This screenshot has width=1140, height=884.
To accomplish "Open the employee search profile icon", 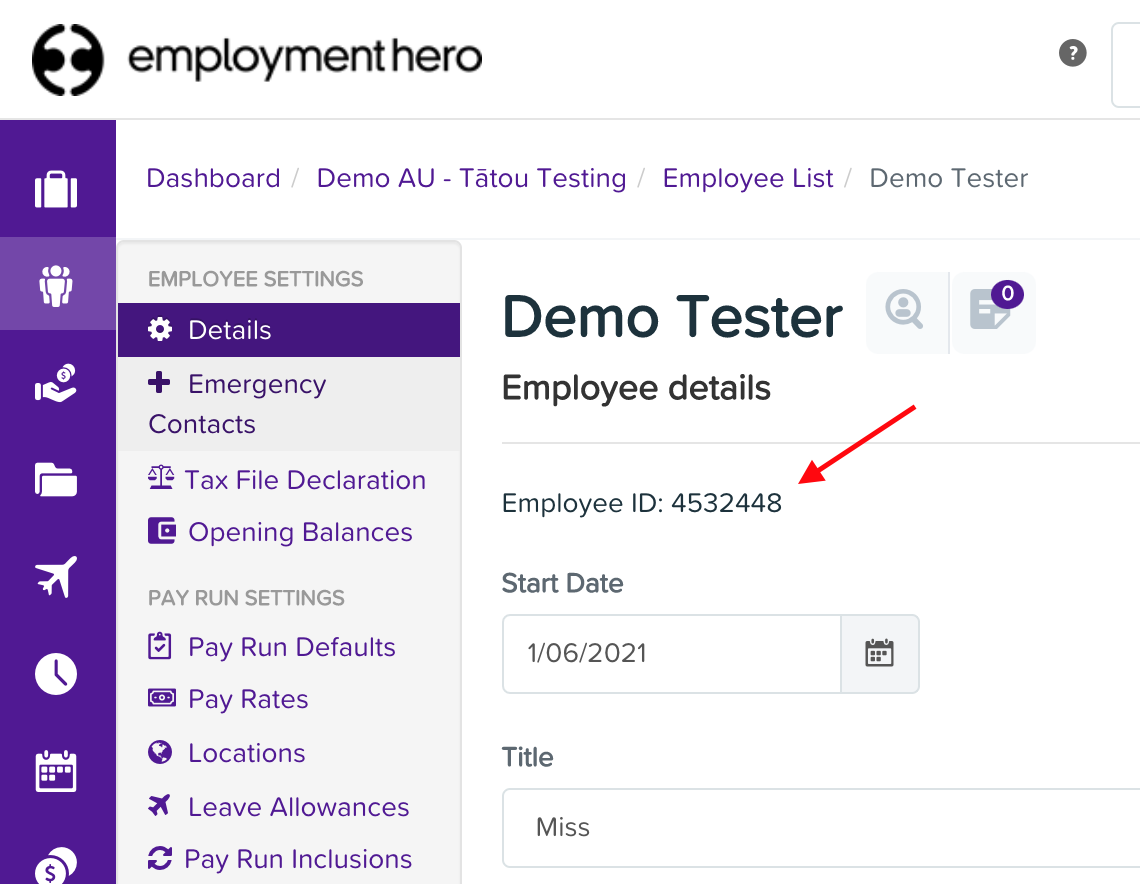I will click(905, 312).
